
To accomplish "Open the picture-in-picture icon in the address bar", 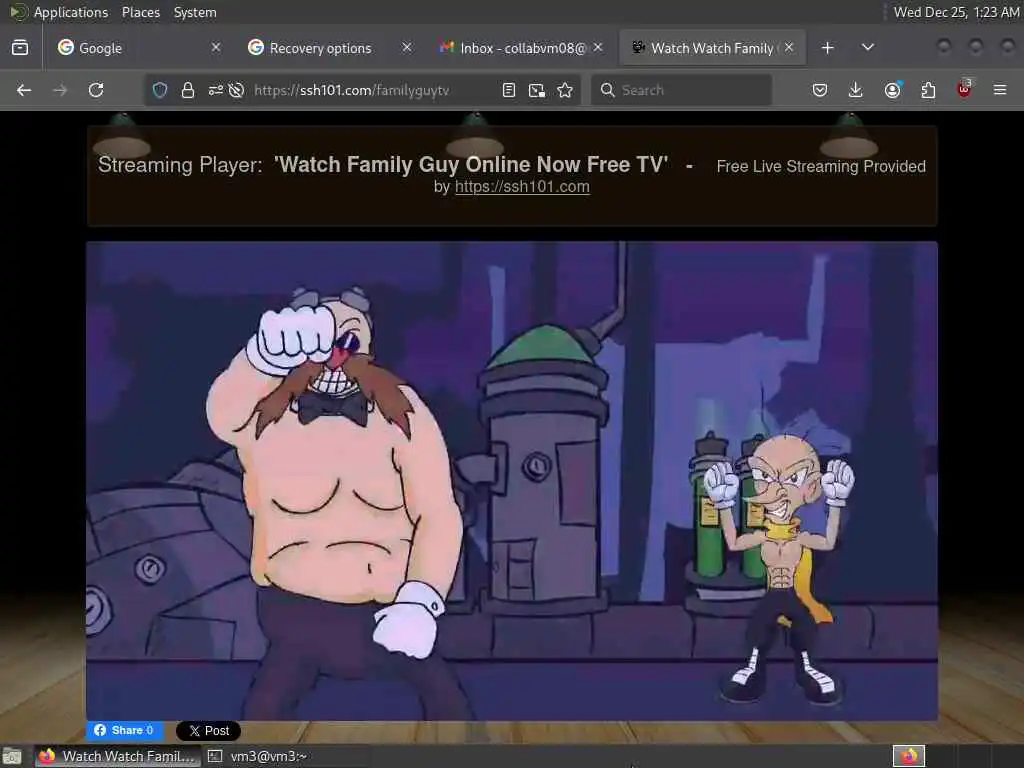I will tap(537, 90).
